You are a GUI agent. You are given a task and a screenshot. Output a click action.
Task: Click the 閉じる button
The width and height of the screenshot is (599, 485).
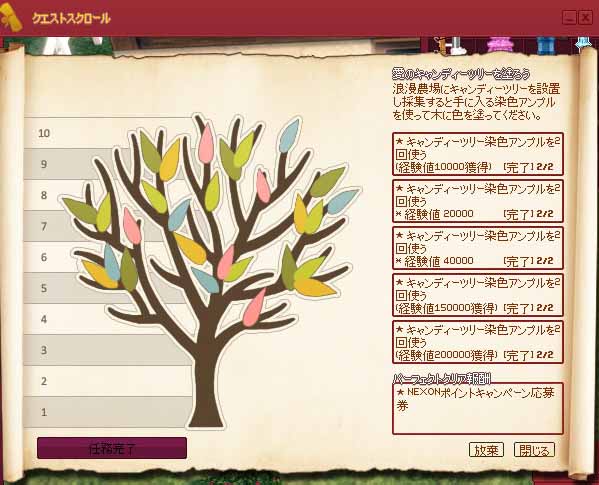534,450
